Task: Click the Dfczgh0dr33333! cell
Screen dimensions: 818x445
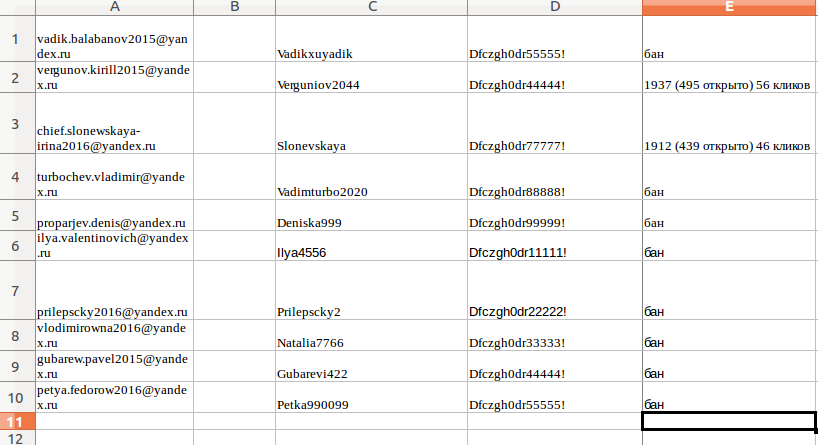Action: tap(555, 335)
